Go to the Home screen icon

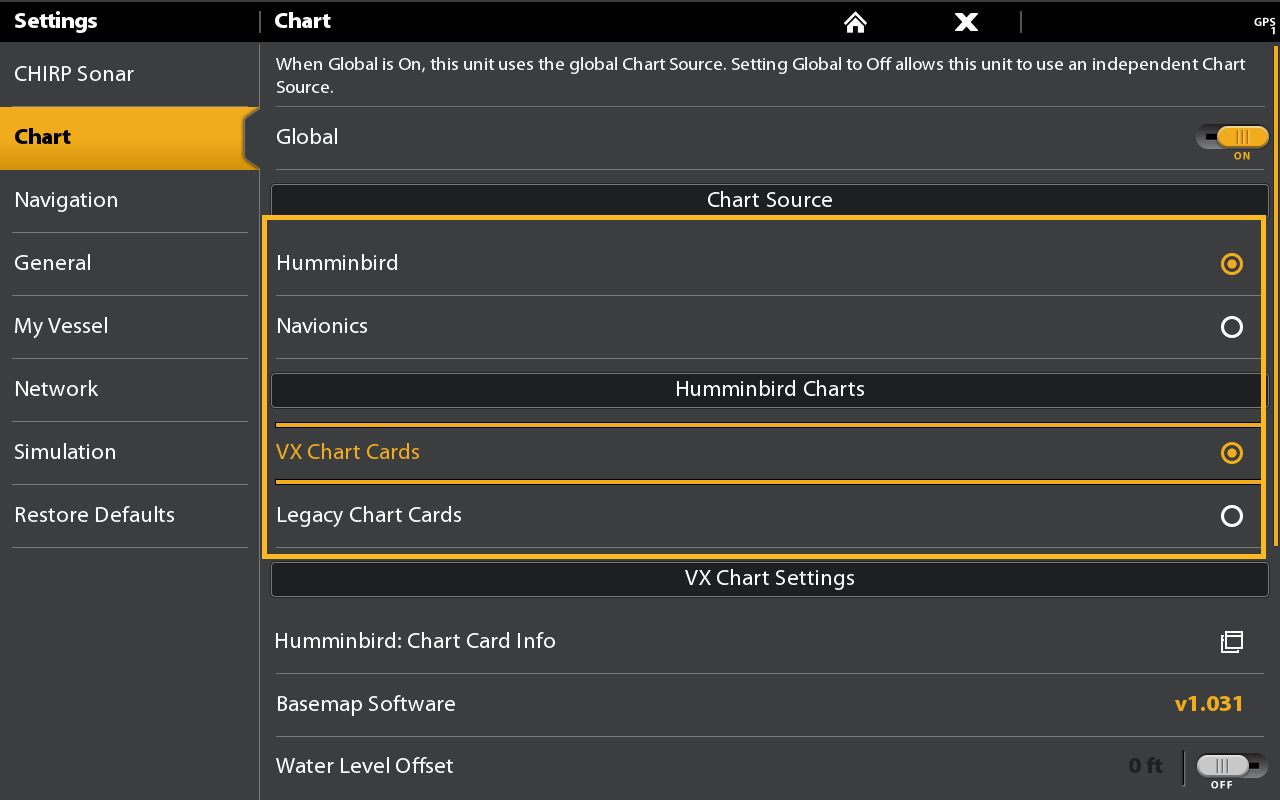pos(855,22)
